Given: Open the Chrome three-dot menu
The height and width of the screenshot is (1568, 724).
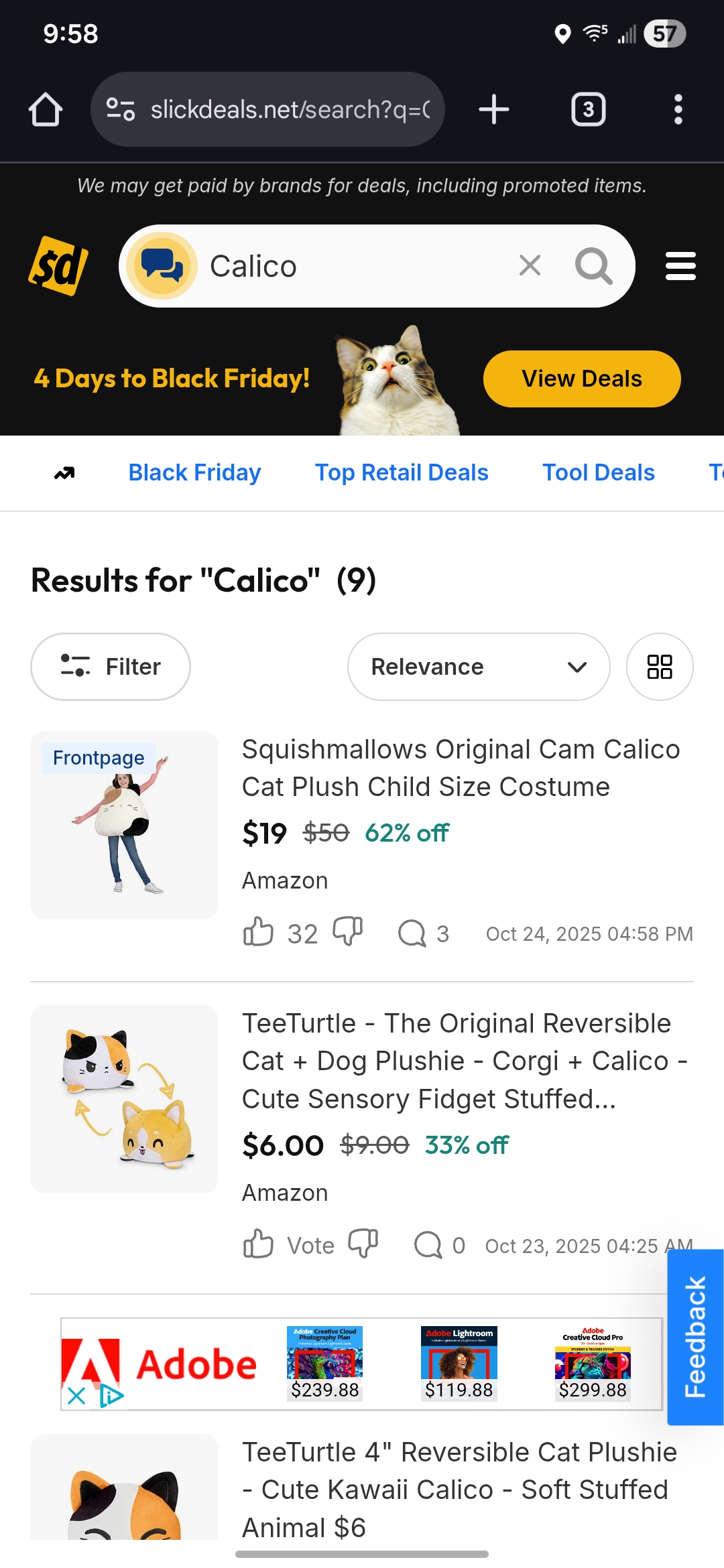Looking at the screenshot, I should pyautogui.click(x=678, y=109).
